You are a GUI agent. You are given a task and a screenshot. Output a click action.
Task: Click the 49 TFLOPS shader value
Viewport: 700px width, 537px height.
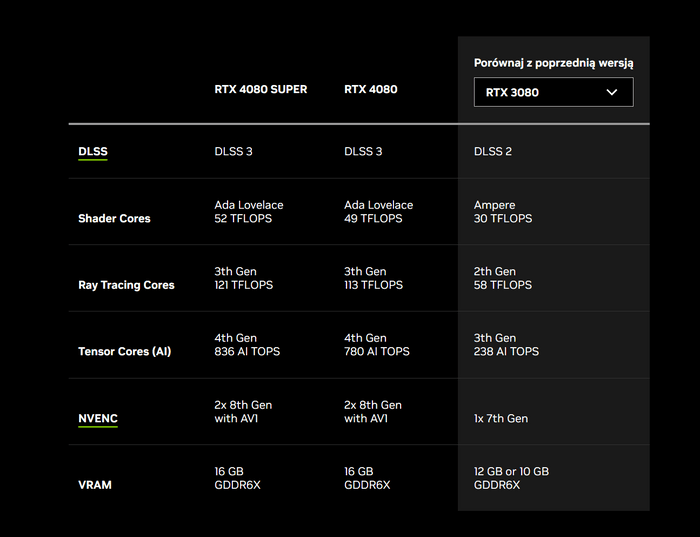tap(373, 218)
